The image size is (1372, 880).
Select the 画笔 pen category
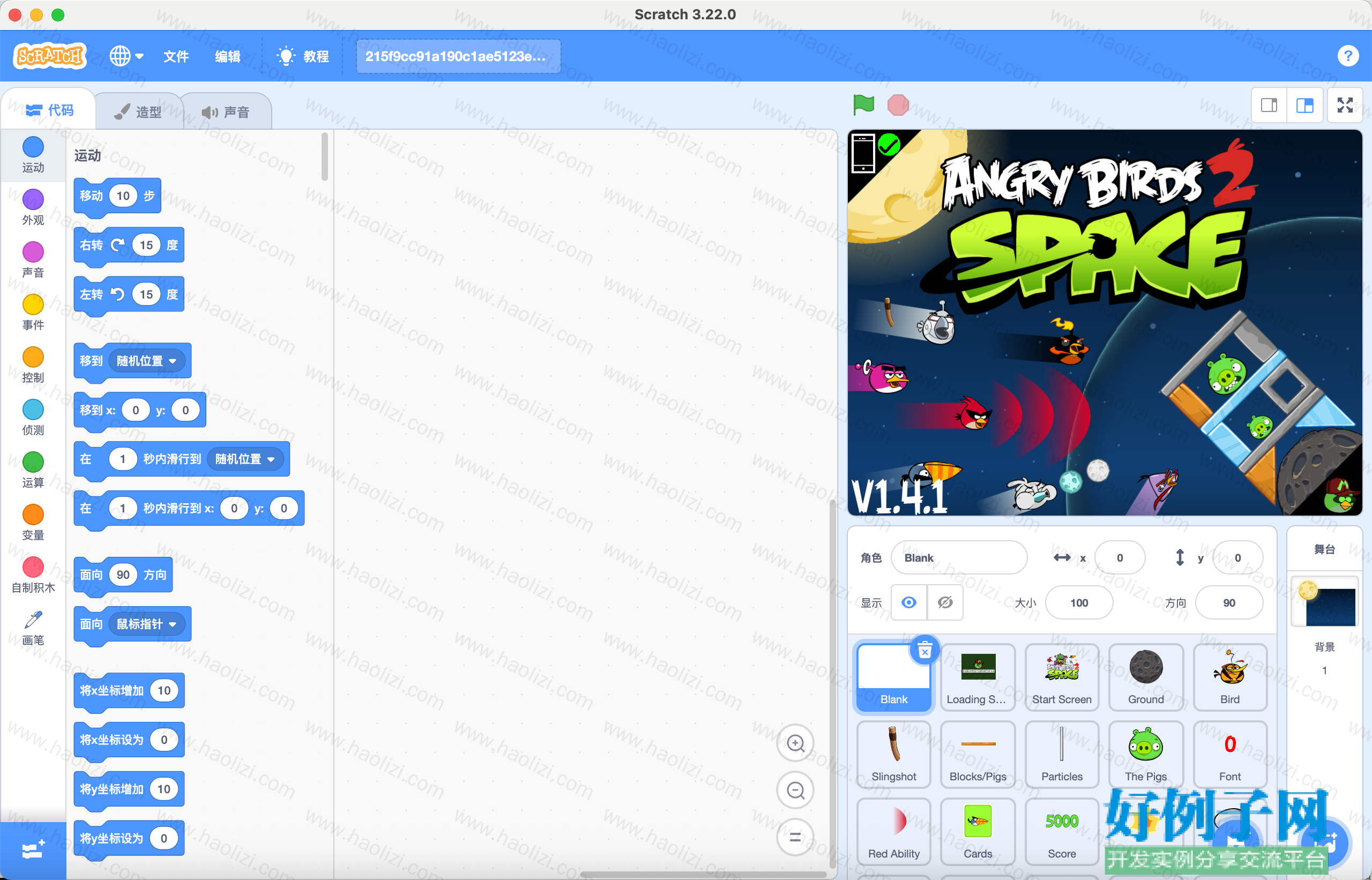pyautogui.click(x=33, y=628)
